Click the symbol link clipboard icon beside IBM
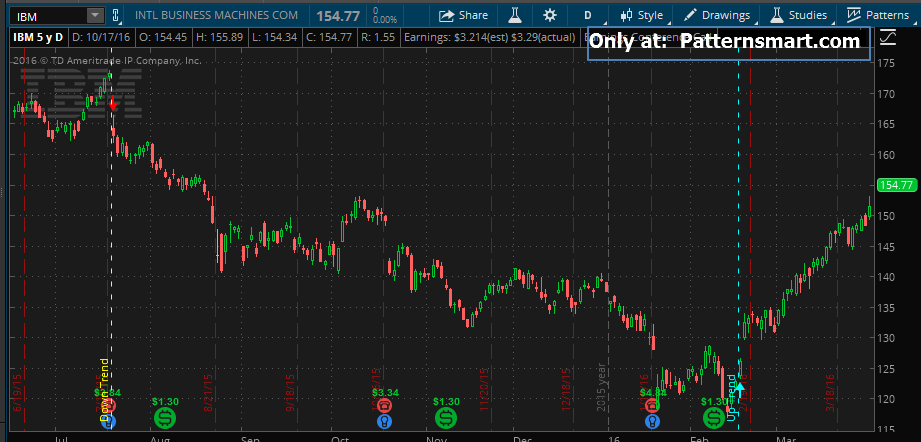 click(x=116, y=15)
